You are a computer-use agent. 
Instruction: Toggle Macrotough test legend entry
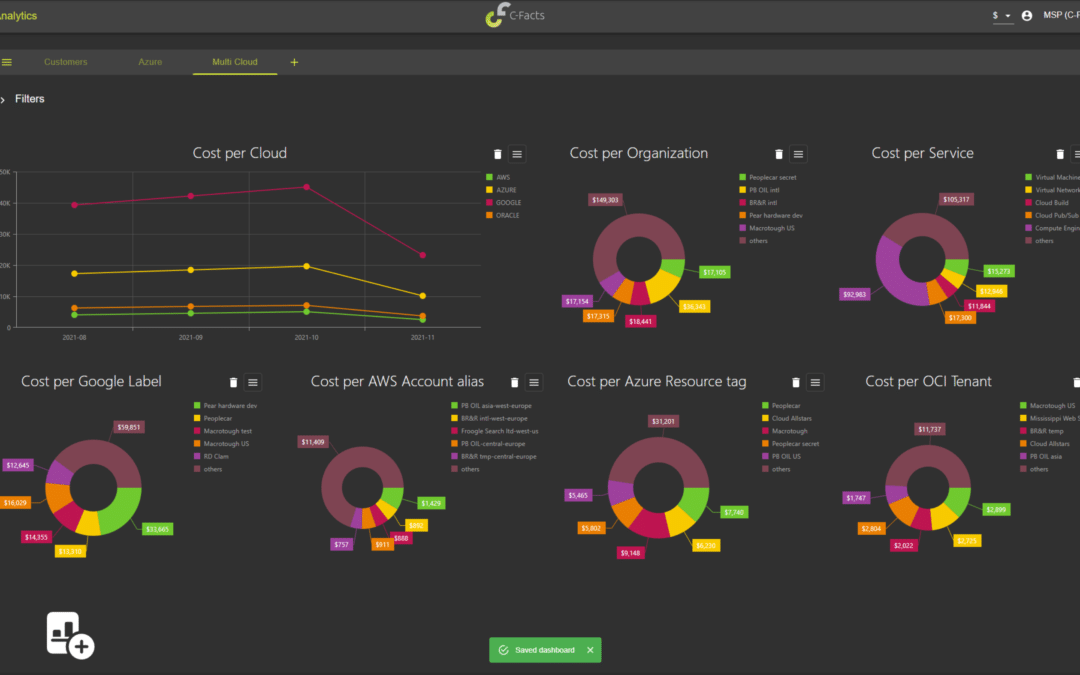tap(222, 431)
